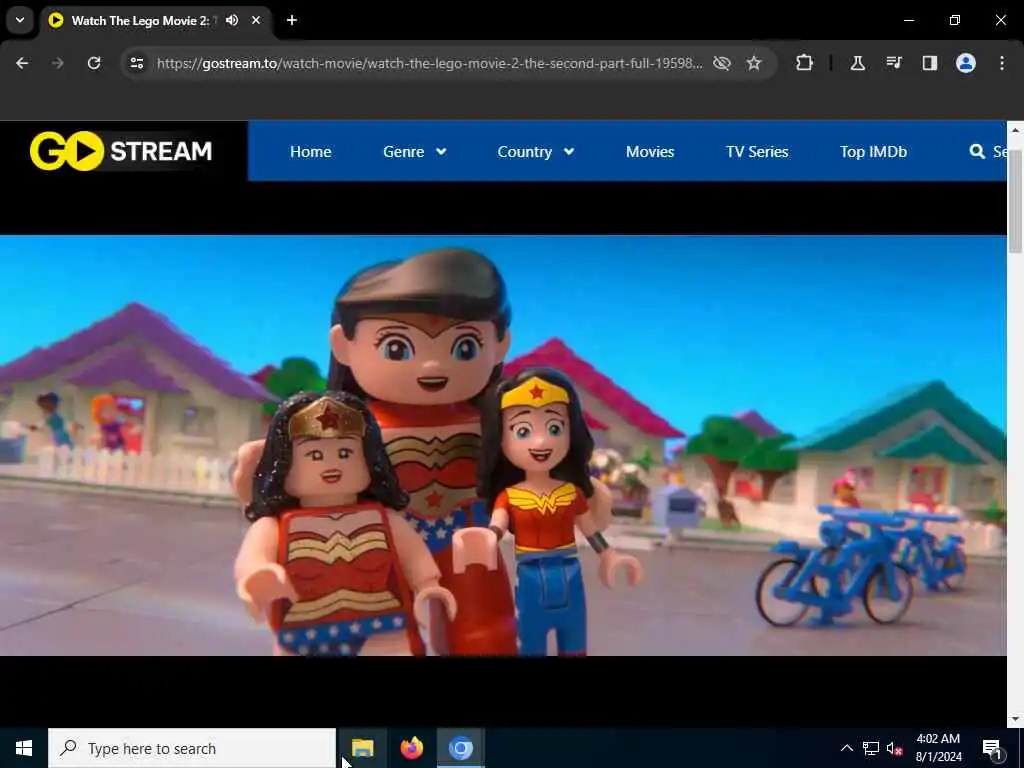The height and width of the screenshot is (768, 1024).
Task: Open the TV Series section
Action: tap(757, 152)
